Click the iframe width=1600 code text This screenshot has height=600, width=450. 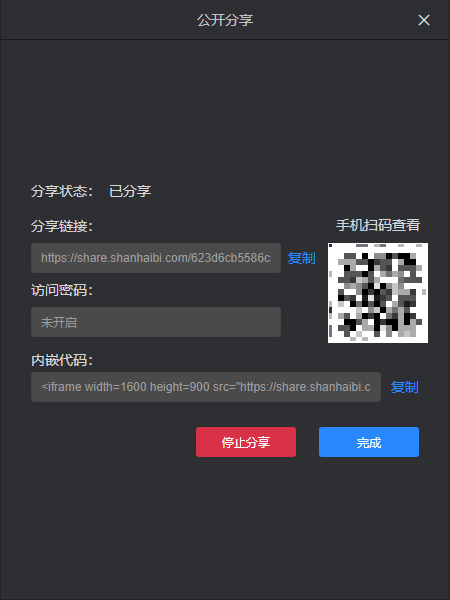[206, 387]
